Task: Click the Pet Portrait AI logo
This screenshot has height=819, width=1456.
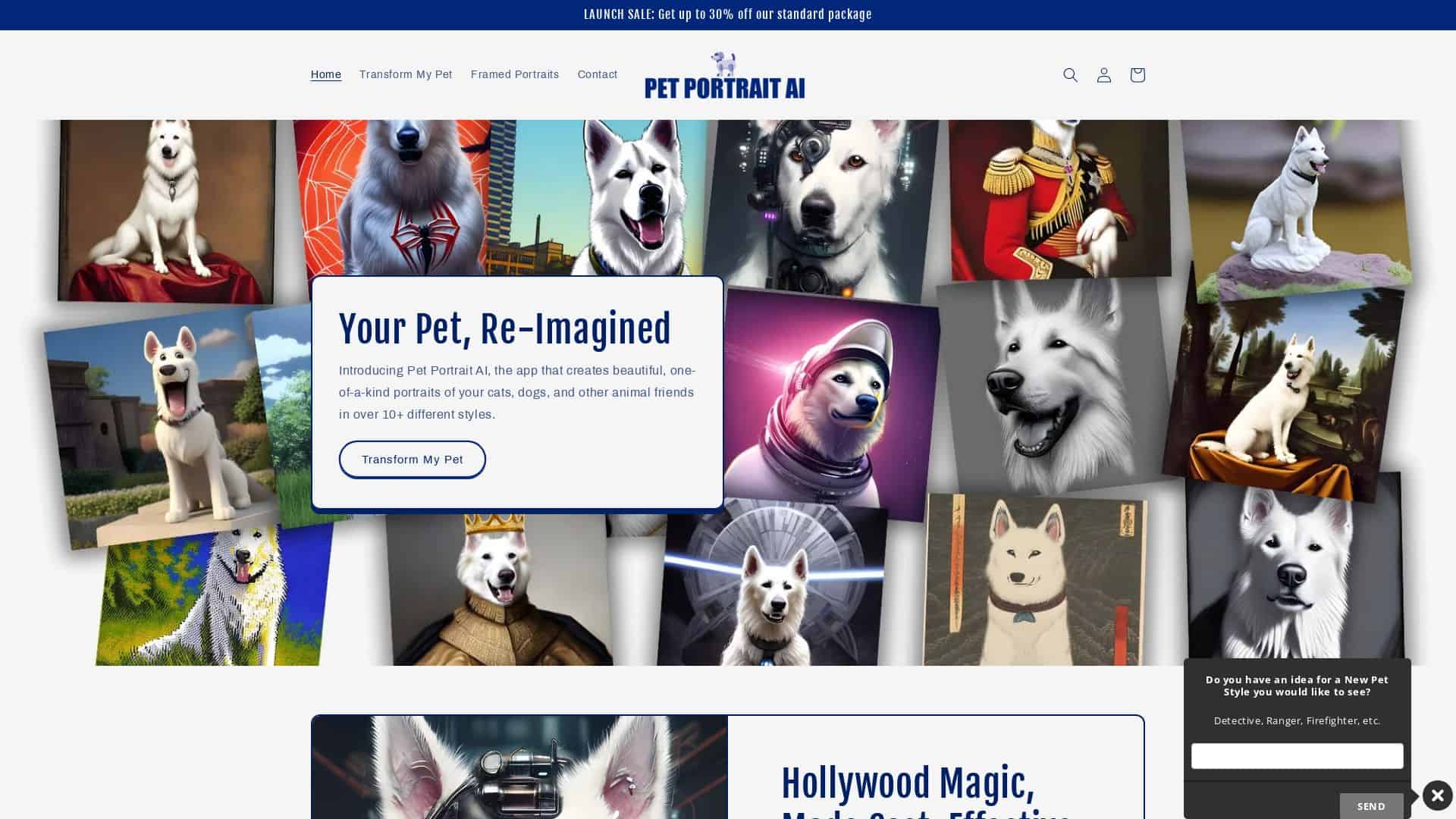Action: [x=725, y=75]
